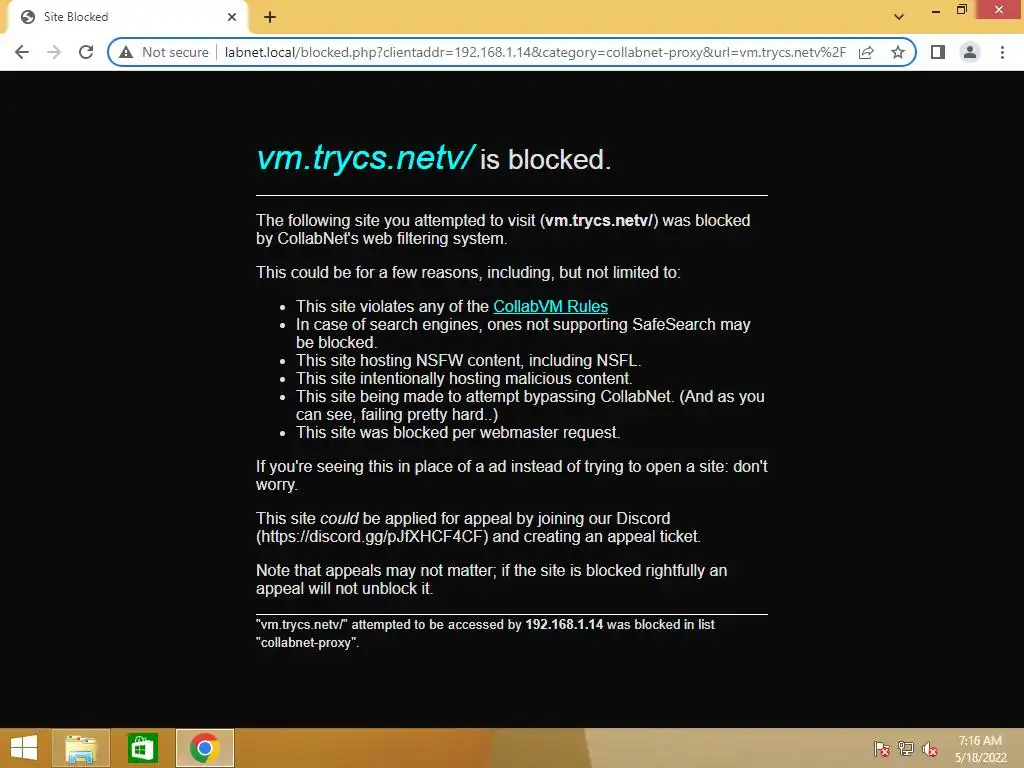Click the 'collabnet-proxy' list name text
The height and width of the screenshot is (768, 1024).
point(306,643)
